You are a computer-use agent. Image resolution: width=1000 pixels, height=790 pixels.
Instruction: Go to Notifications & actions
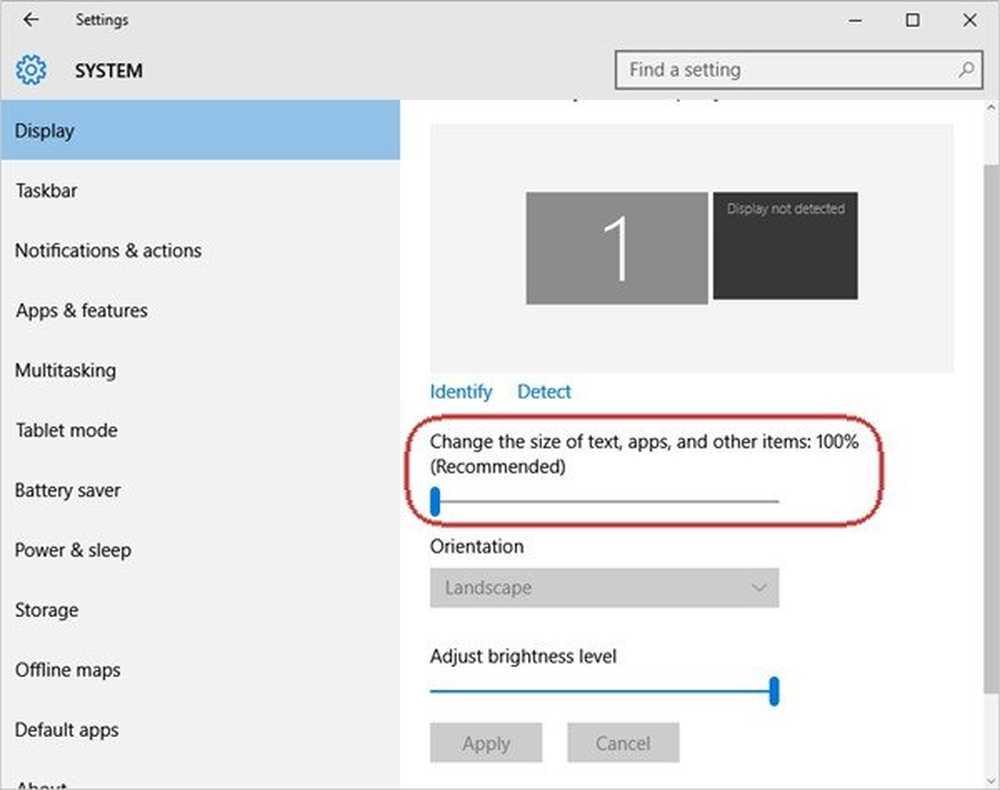pos(108,250)
